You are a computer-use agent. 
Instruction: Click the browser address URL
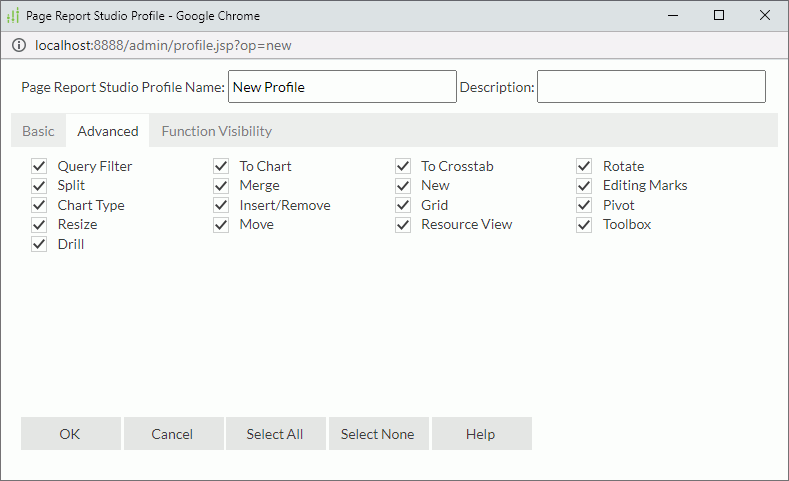tap(163, 45)
